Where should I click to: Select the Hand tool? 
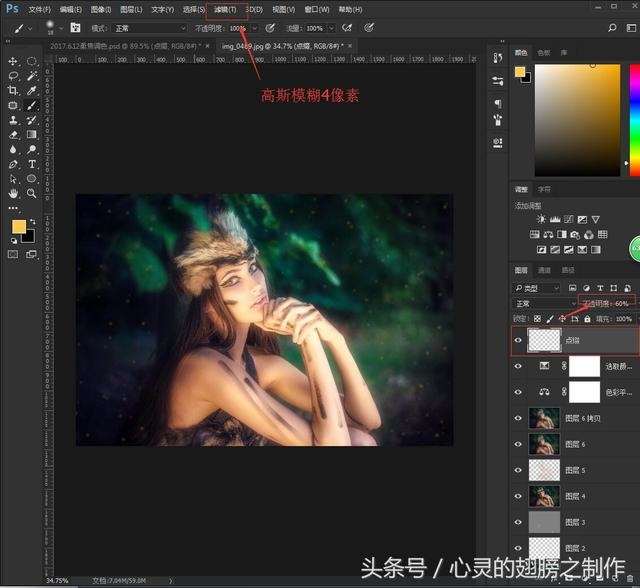[13, 193]
